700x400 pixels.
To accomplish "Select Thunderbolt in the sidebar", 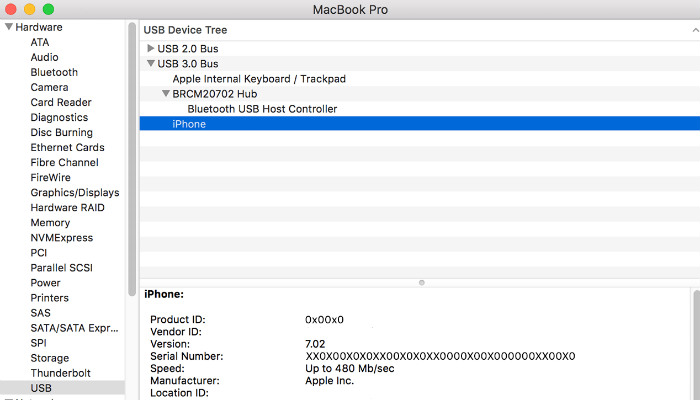I will point(60,373).
